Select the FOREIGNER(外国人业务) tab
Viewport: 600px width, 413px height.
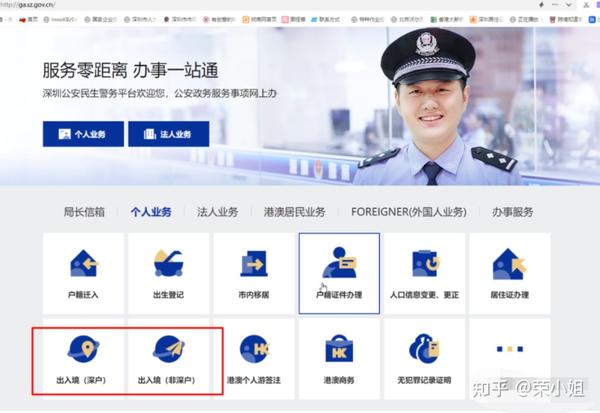(x=409, y=212)
